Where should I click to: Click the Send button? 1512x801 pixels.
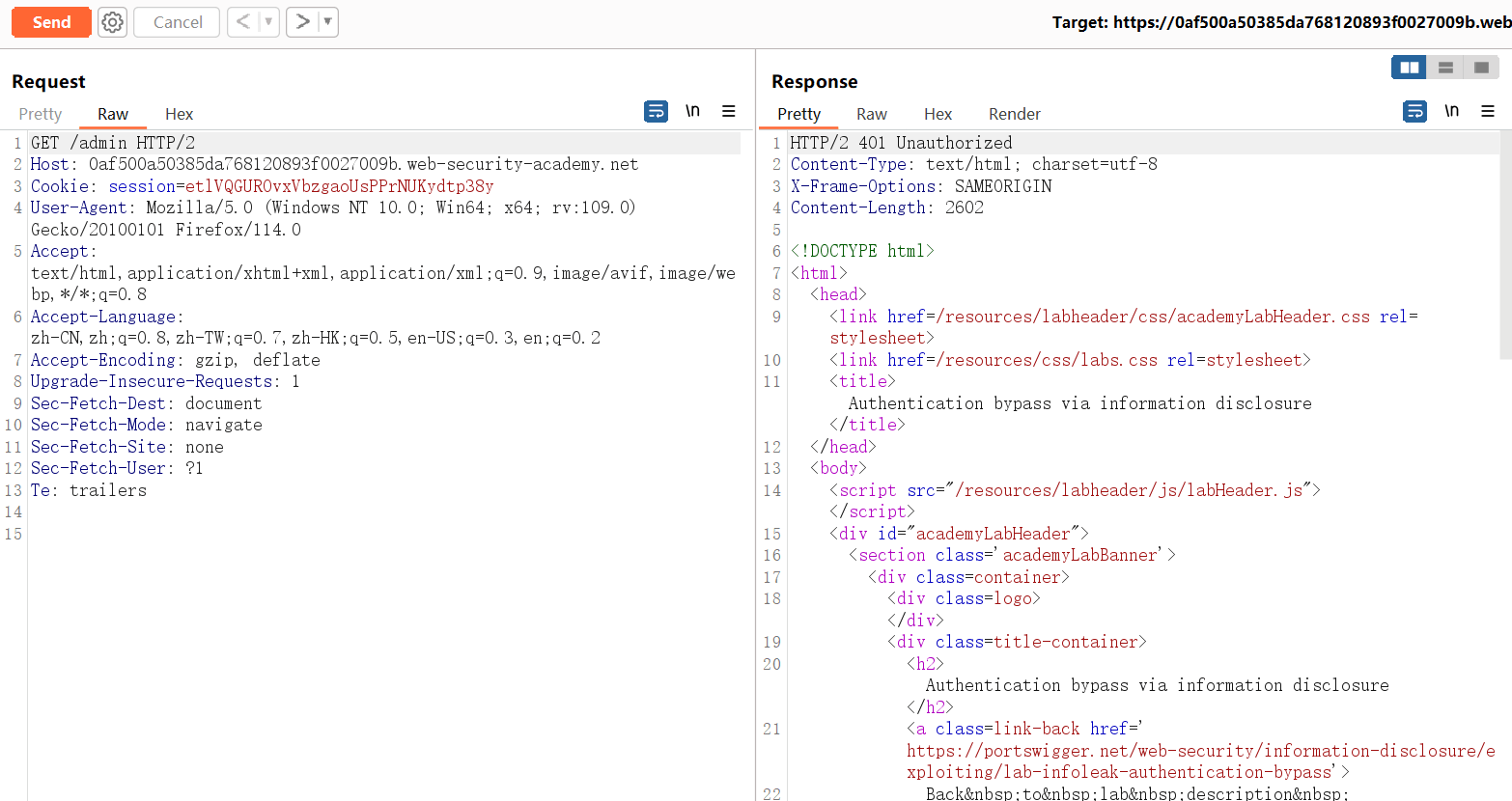(51, 22)
